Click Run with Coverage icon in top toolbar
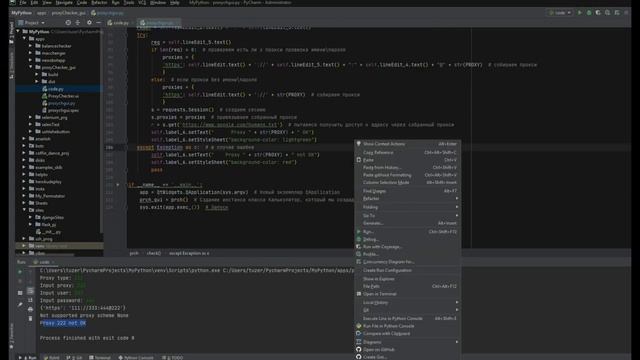This screenshot has height=360, width=640. [598, 13]
